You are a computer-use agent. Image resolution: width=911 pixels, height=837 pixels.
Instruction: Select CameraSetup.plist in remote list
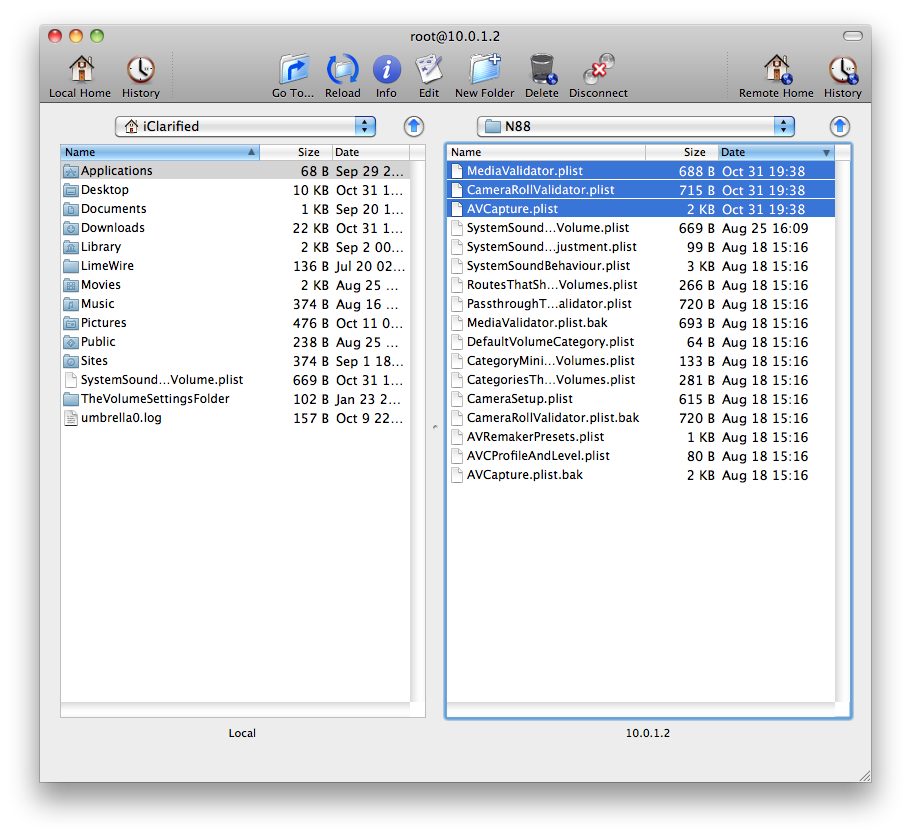pos(519,399)
